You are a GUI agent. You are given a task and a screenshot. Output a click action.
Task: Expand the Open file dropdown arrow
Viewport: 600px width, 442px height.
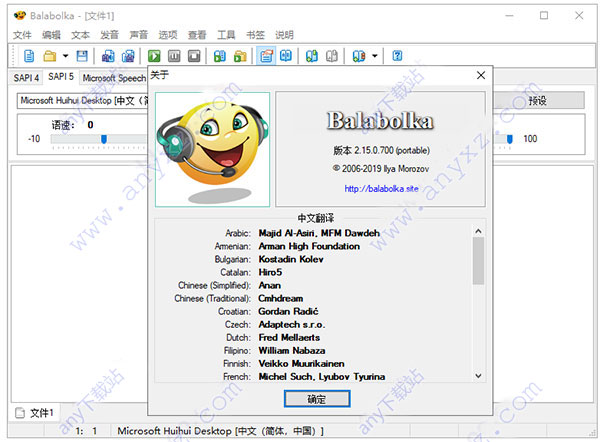65,56
